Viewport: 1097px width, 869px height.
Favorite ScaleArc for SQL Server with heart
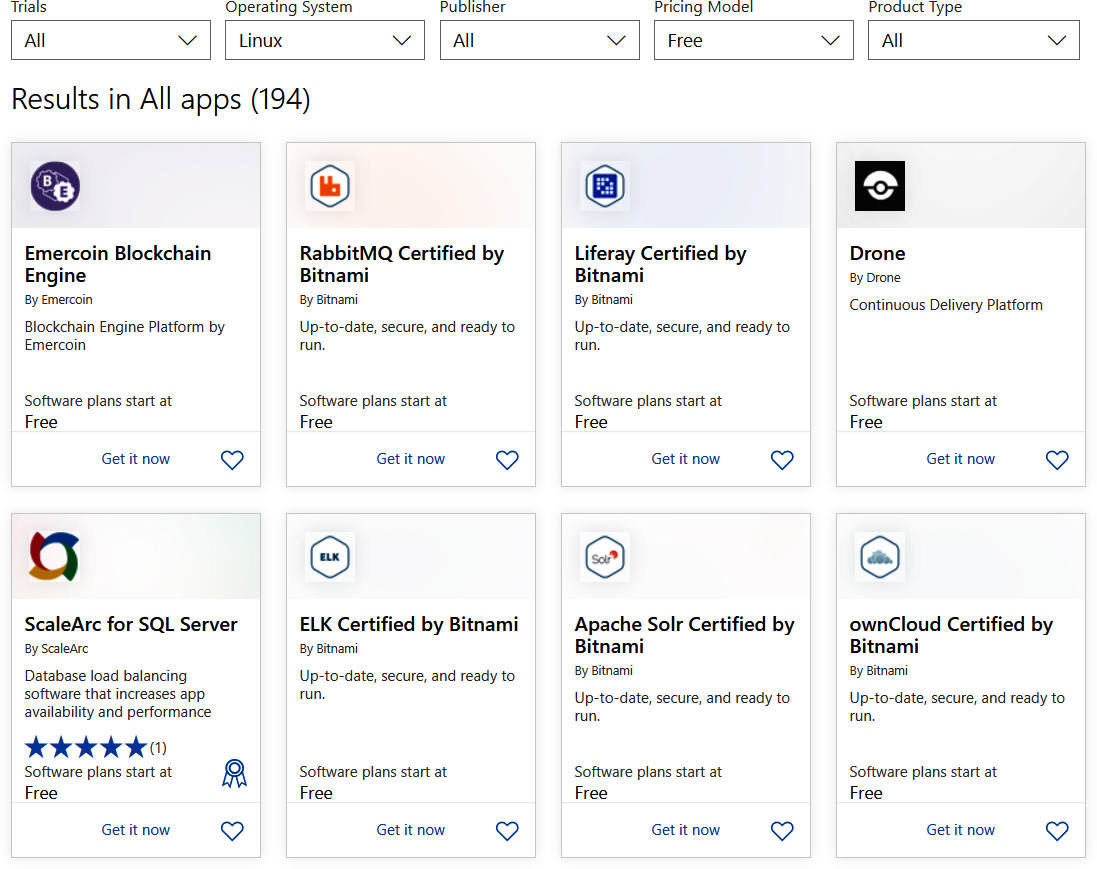pos(232,831)
